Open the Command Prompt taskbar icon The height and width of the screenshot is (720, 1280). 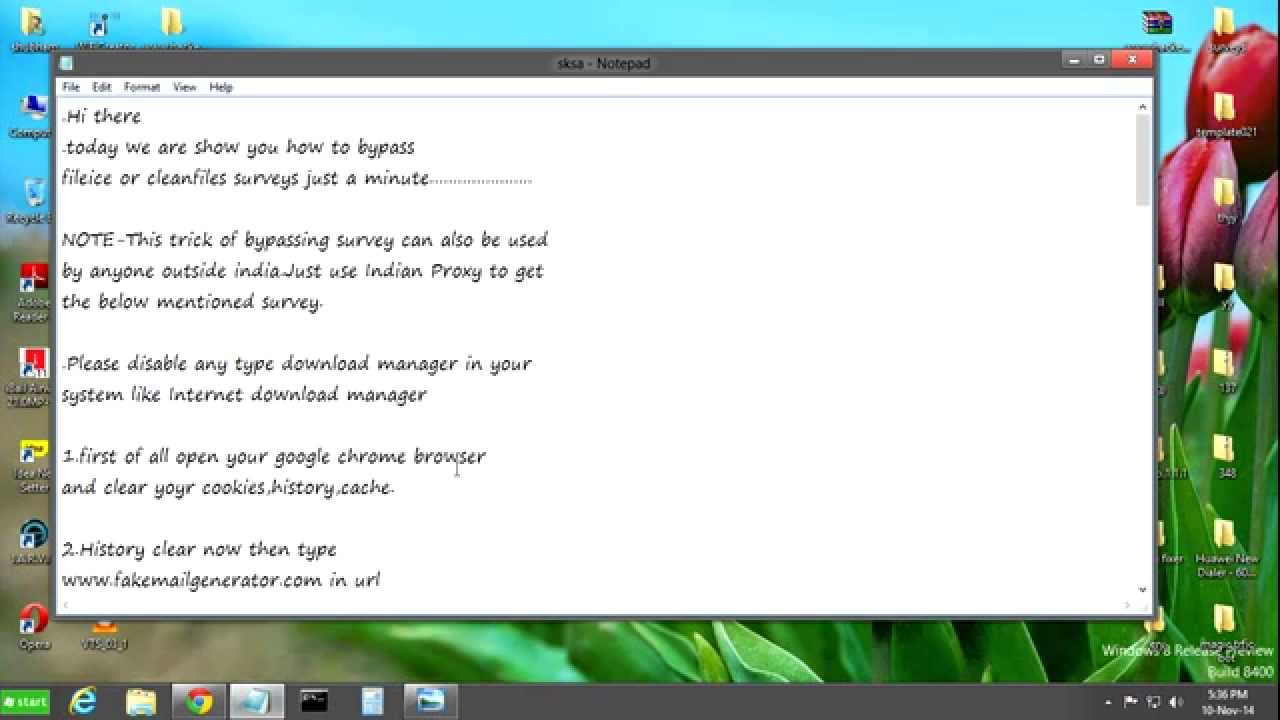click(x=315, y=700)
